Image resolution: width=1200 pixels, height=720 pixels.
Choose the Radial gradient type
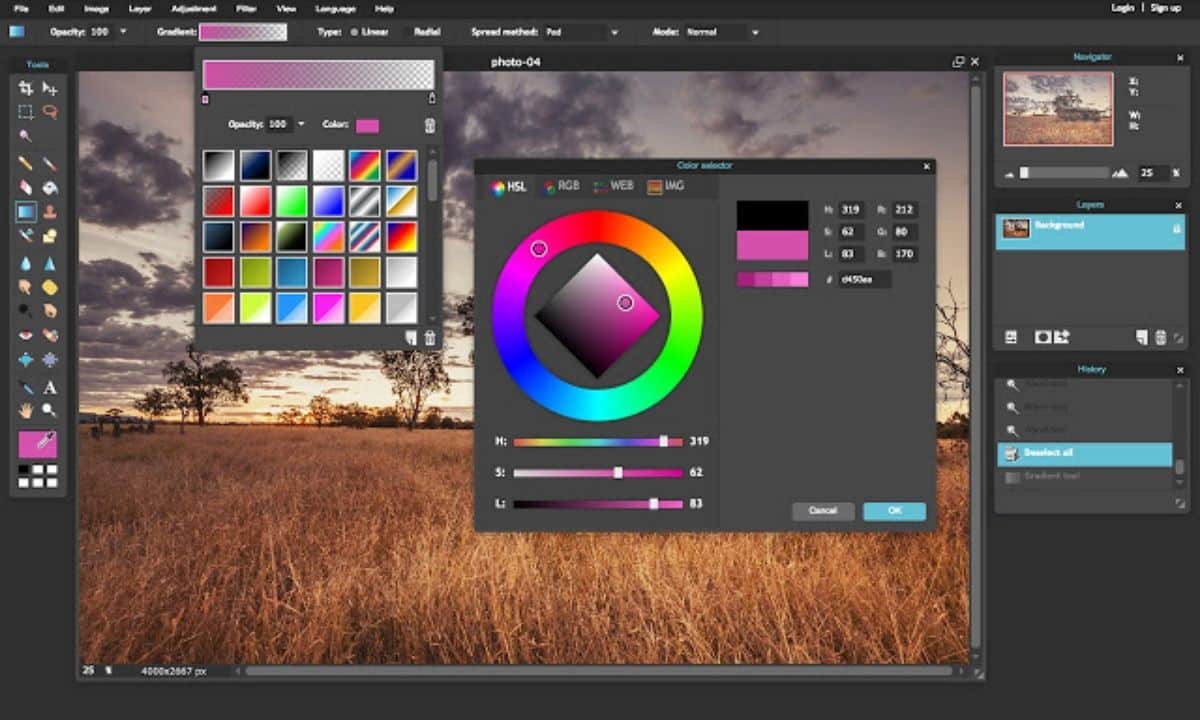pyautogui.click(x=428, y=32)
